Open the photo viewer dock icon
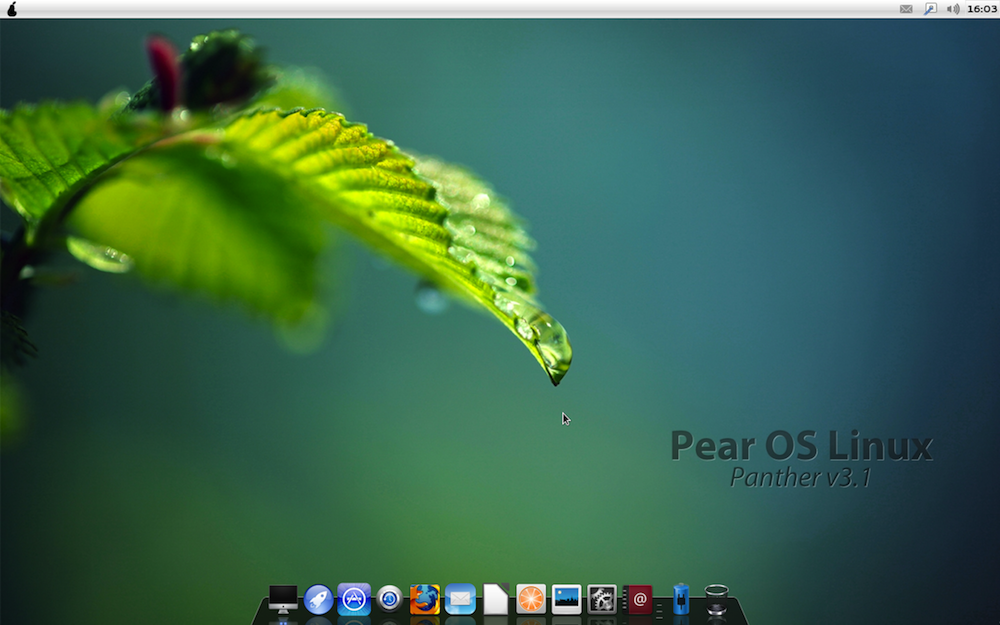The width and height of the screenshot is (1000, 625). tap(565, 600)
